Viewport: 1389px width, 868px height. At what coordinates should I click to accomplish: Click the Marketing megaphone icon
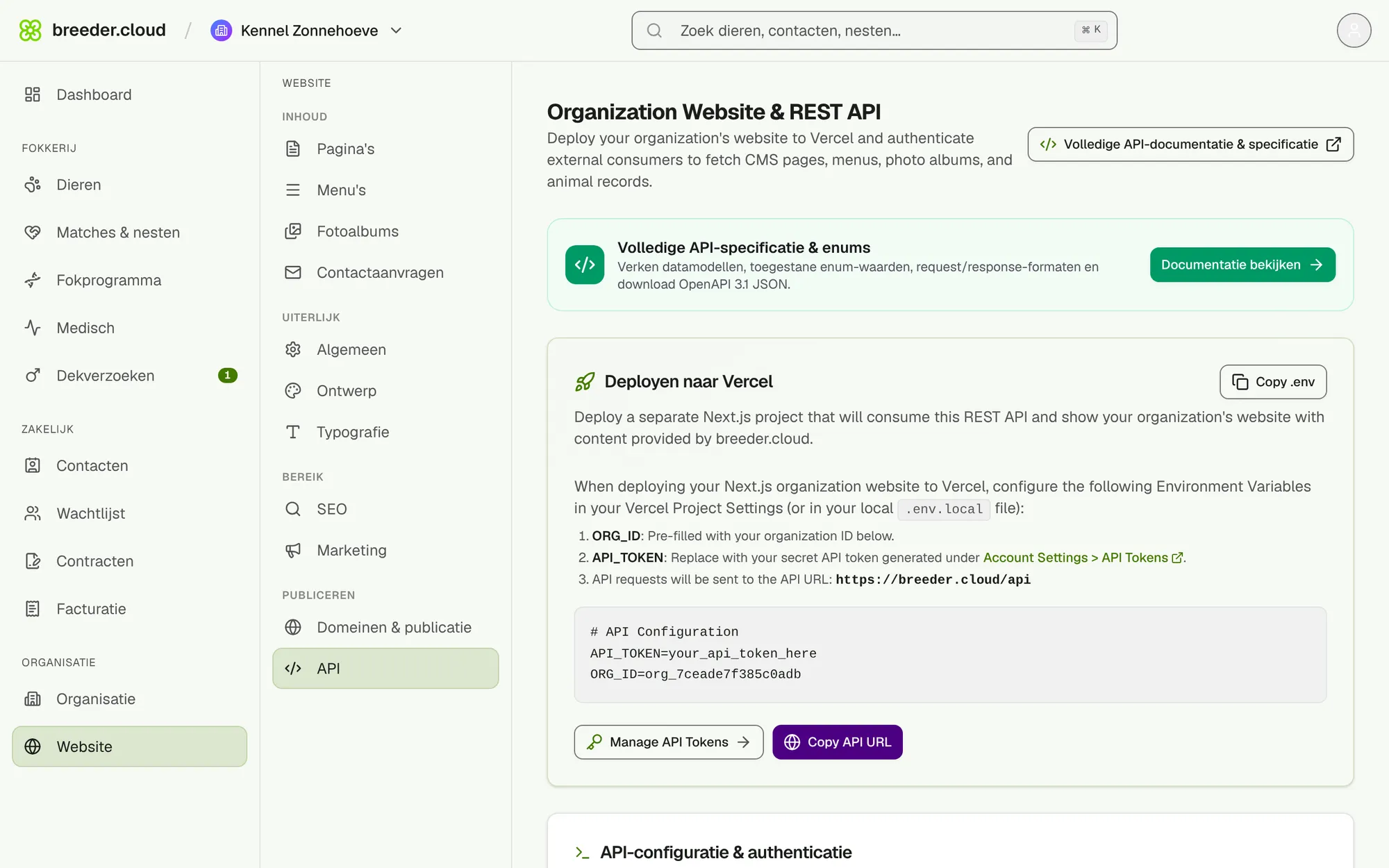(x=293, y=550)
